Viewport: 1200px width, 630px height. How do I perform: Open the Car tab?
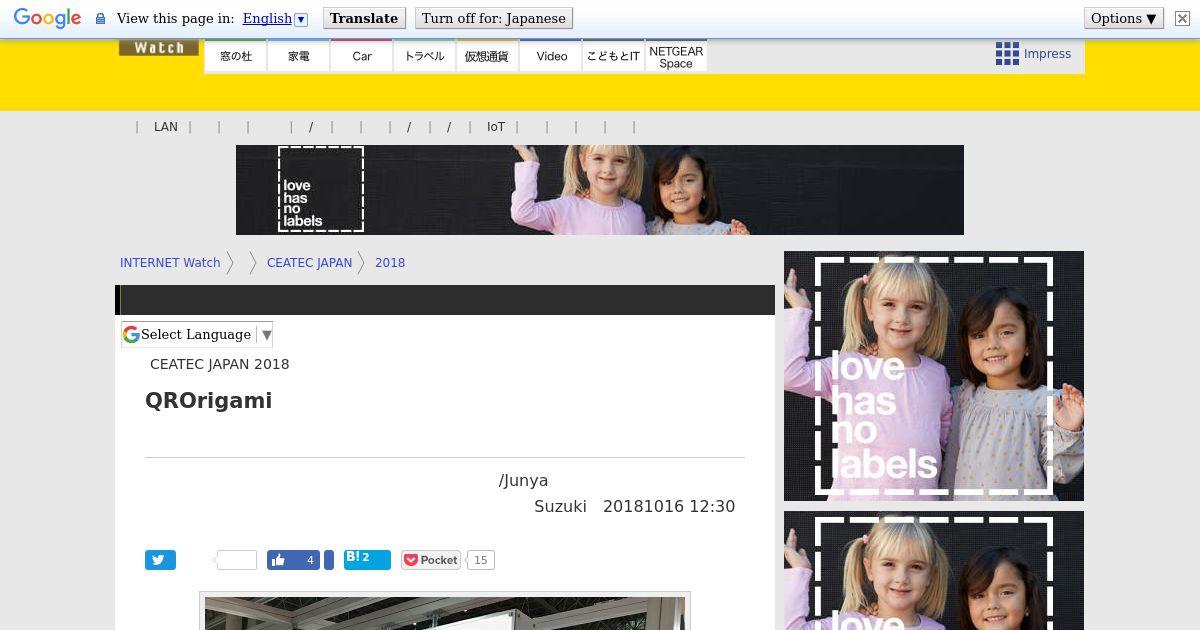pos(362,56)
